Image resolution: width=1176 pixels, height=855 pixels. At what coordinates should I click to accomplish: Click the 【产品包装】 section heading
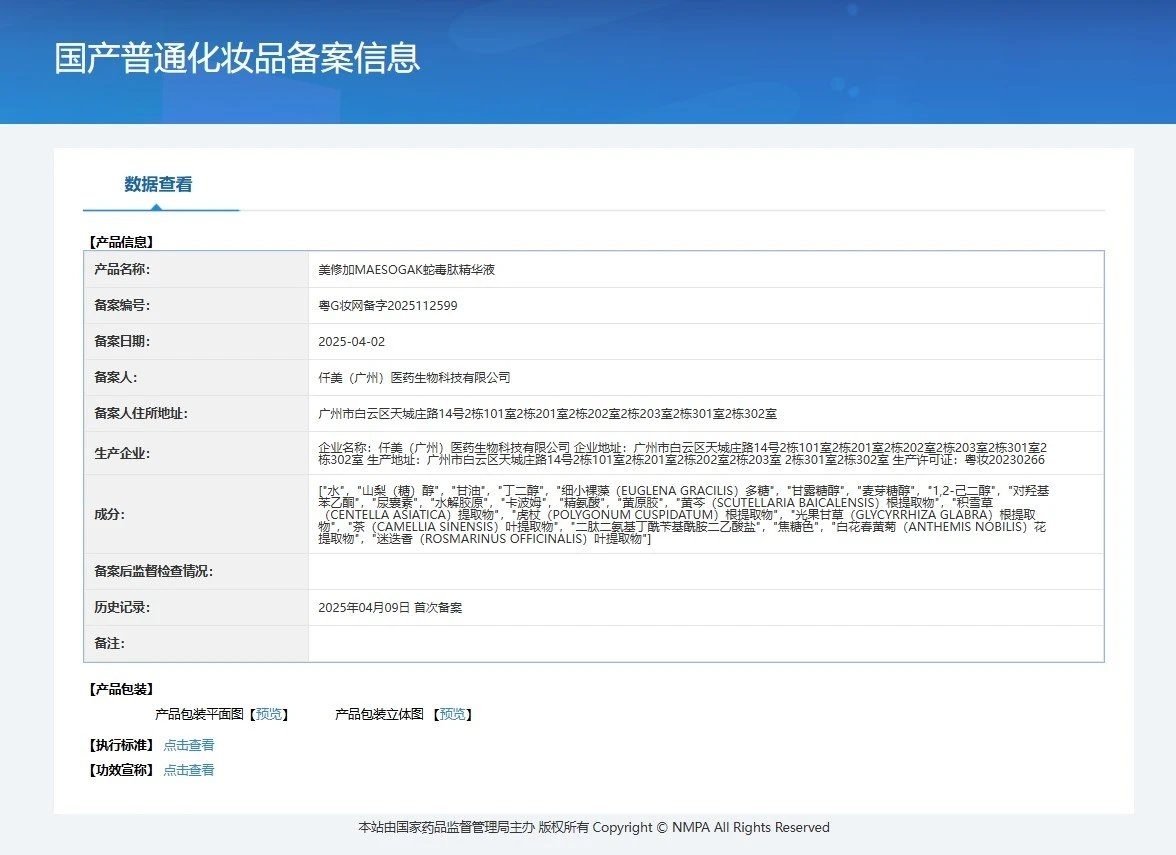[121, 688]
